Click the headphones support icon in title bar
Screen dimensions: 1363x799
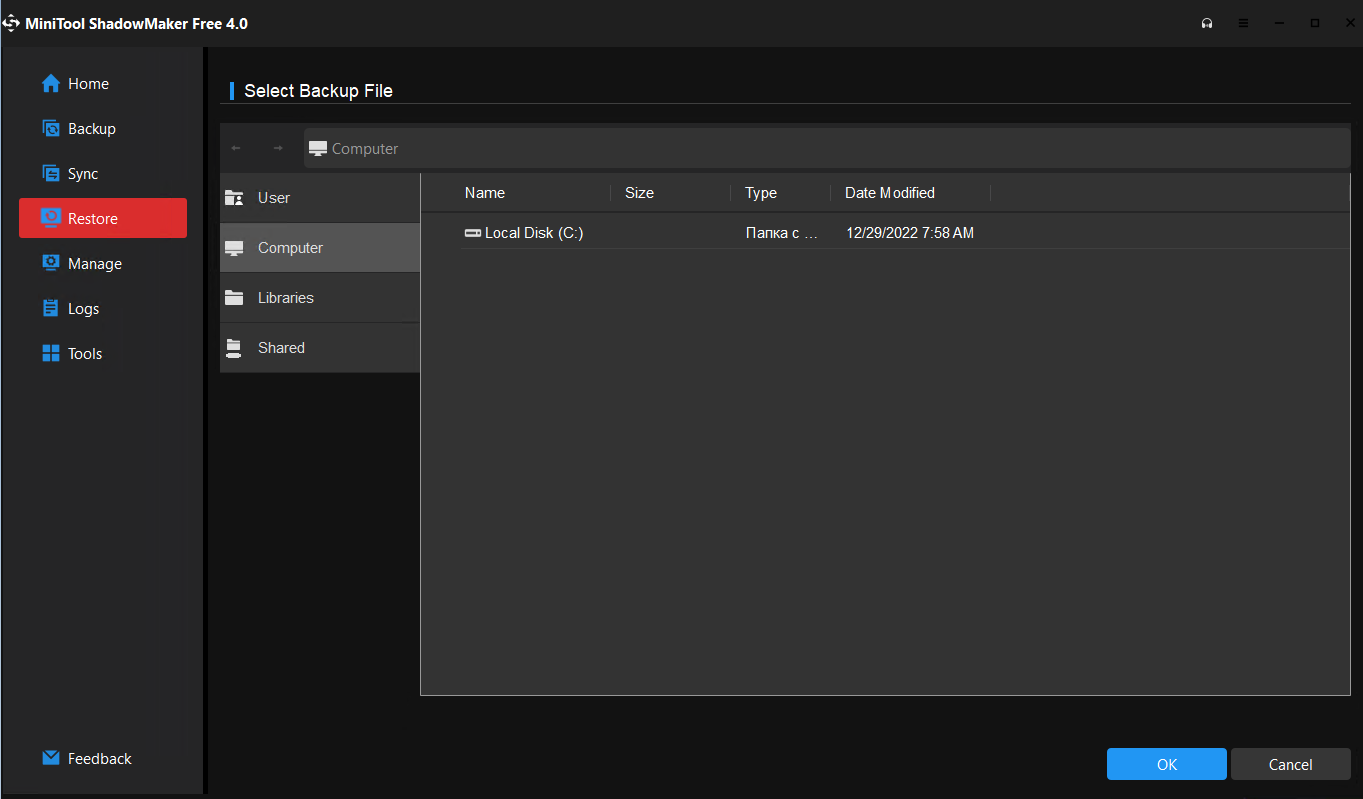tap(1207, 23)
